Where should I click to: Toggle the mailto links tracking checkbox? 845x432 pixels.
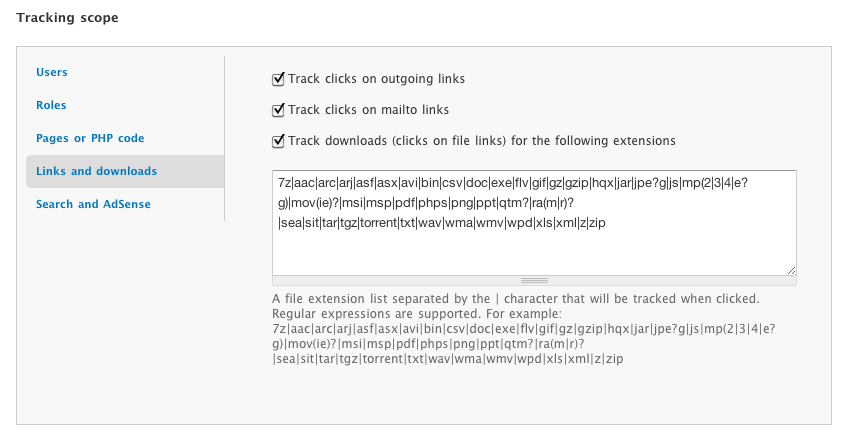(x=279, y=110)
